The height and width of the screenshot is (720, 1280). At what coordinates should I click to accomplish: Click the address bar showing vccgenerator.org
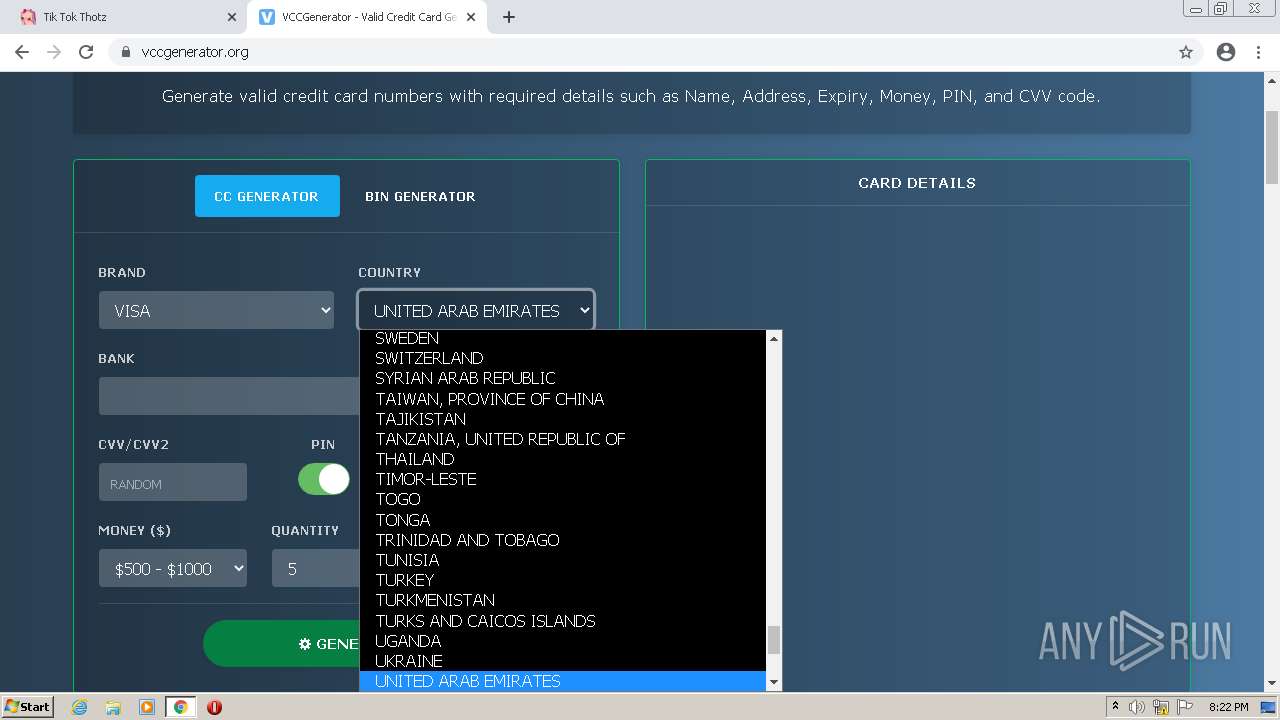[x=640, y=52]
